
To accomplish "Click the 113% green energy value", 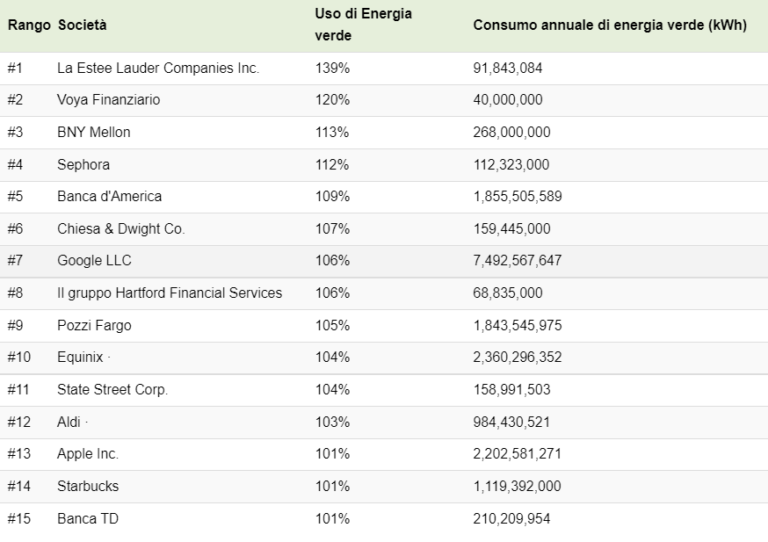I will tap(332, 132).
